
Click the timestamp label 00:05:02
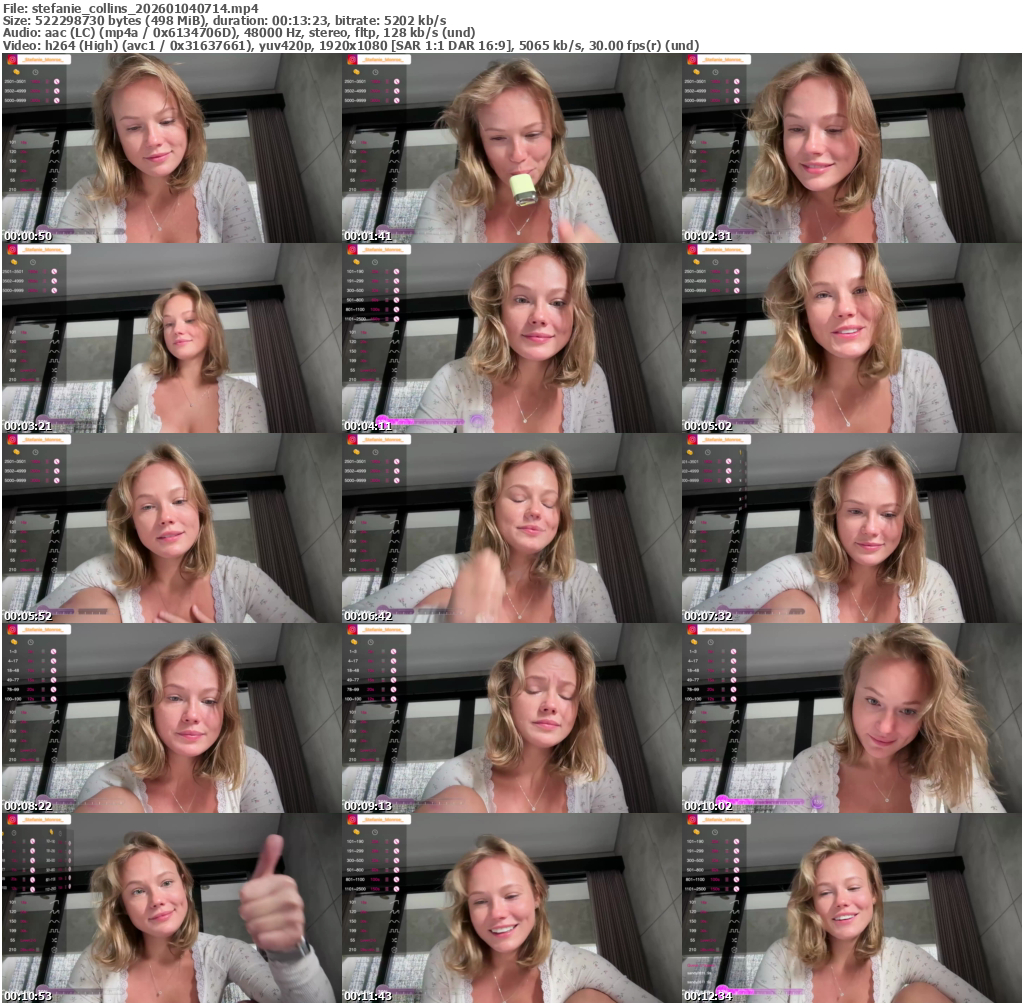click(x=708, y=426)
